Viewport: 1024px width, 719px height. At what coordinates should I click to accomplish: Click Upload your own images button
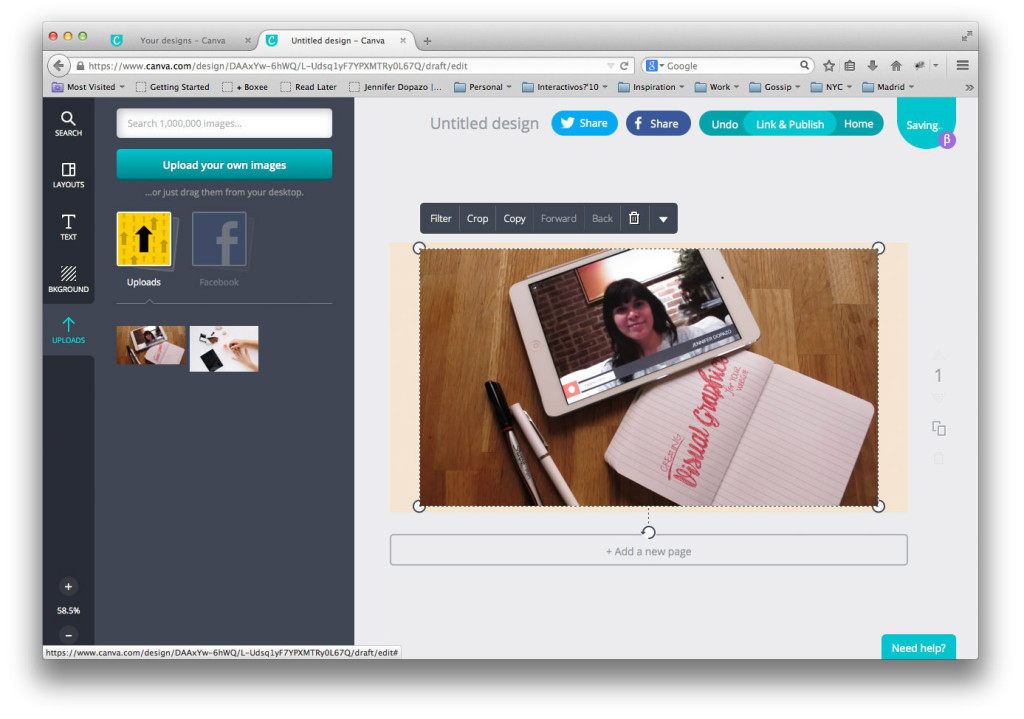(x=224, y=165)
